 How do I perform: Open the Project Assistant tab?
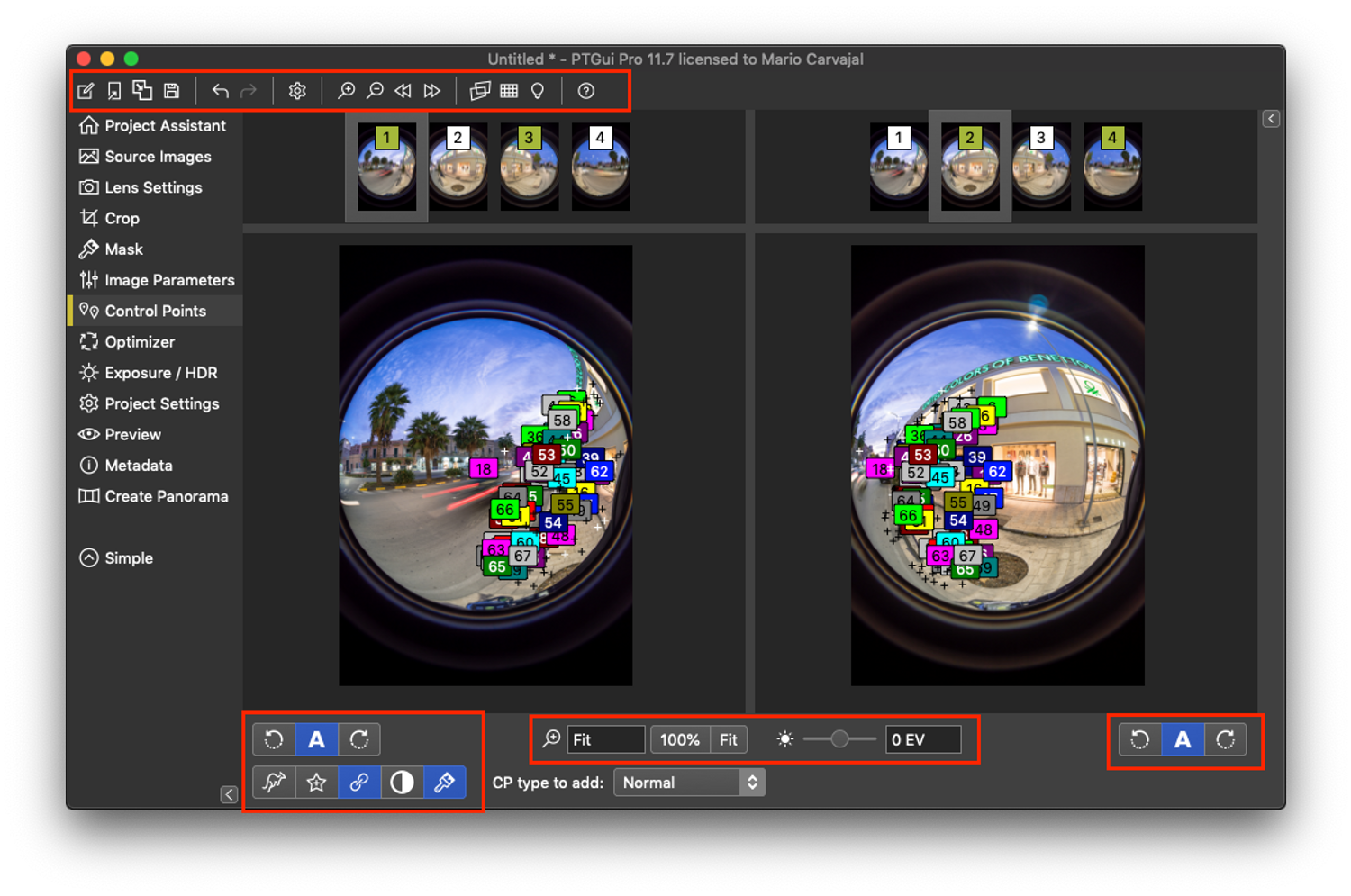point(155,126)
